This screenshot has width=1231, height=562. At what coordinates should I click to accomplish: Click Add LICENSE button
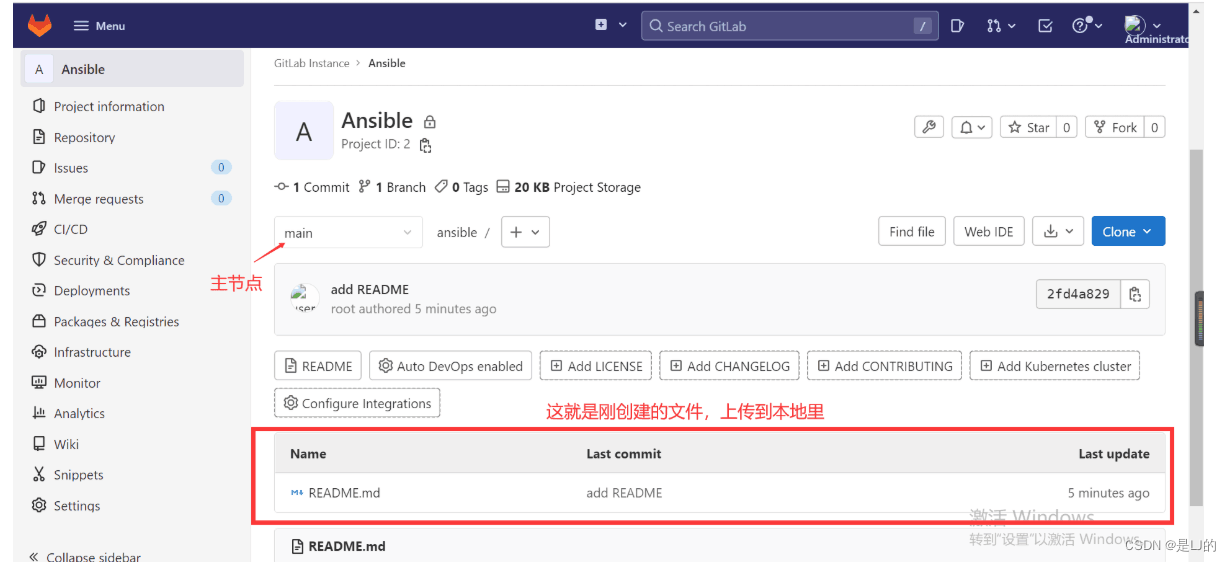pyautogui.click(x=596, y=366)
